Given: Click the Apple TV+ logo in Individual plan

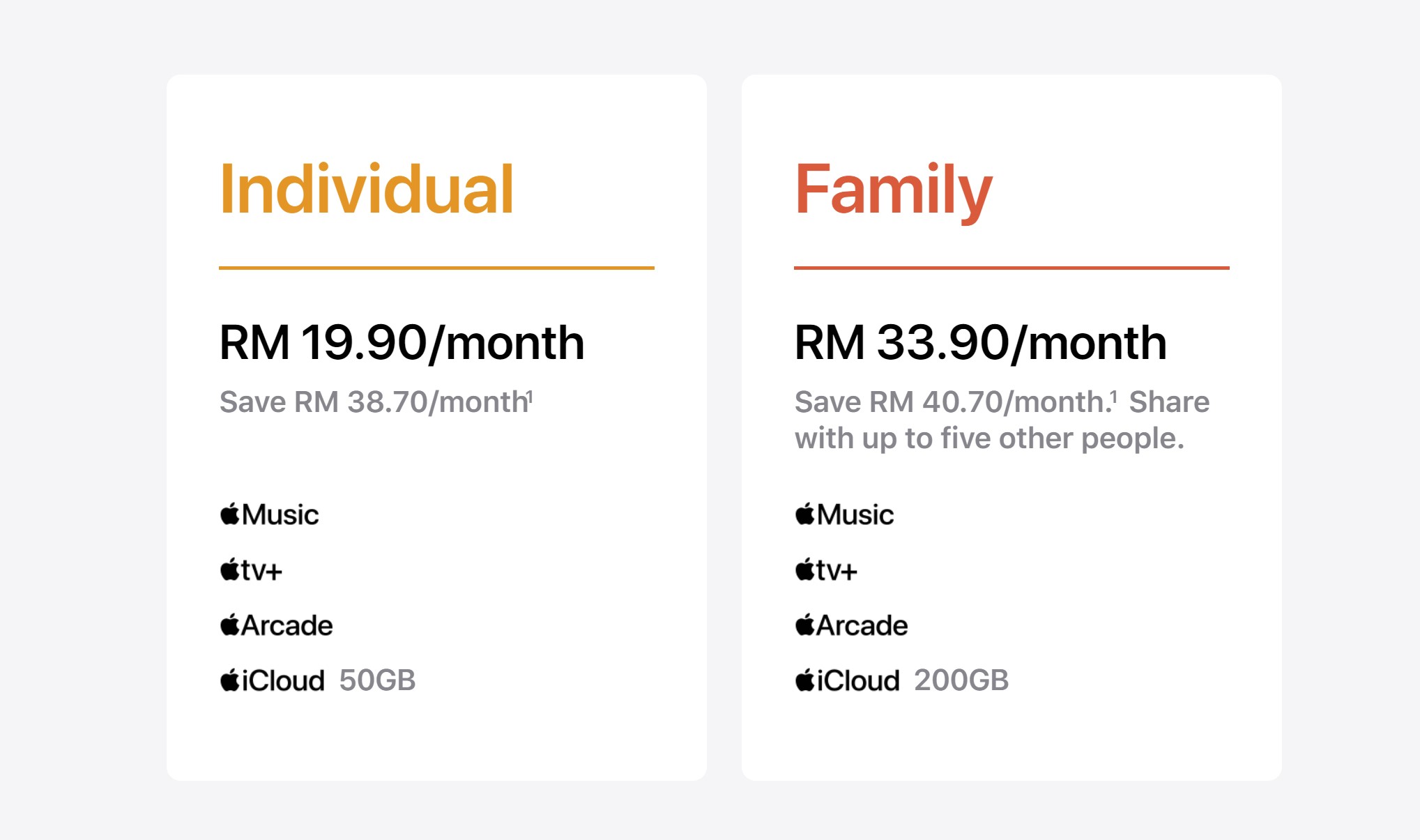Looking at the screenshot, I should (x=251, y=570).
